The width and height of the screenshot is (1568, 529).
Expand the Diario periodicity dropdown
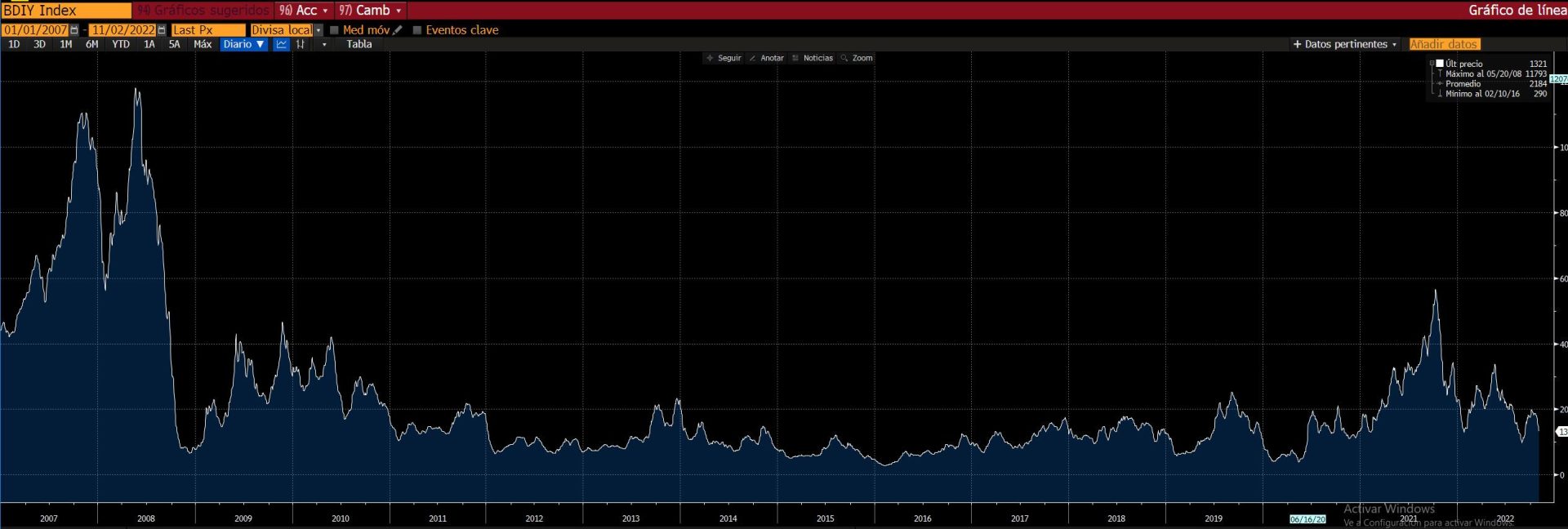point(243,44)
